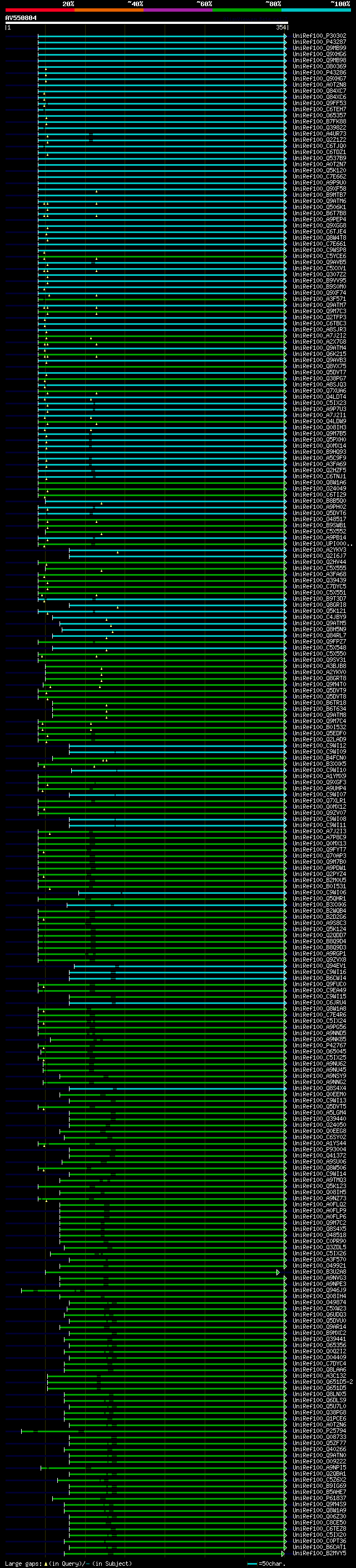Click hit name UniRef100_Q2LAD9

pyautogui.click(x=319, y=740)
